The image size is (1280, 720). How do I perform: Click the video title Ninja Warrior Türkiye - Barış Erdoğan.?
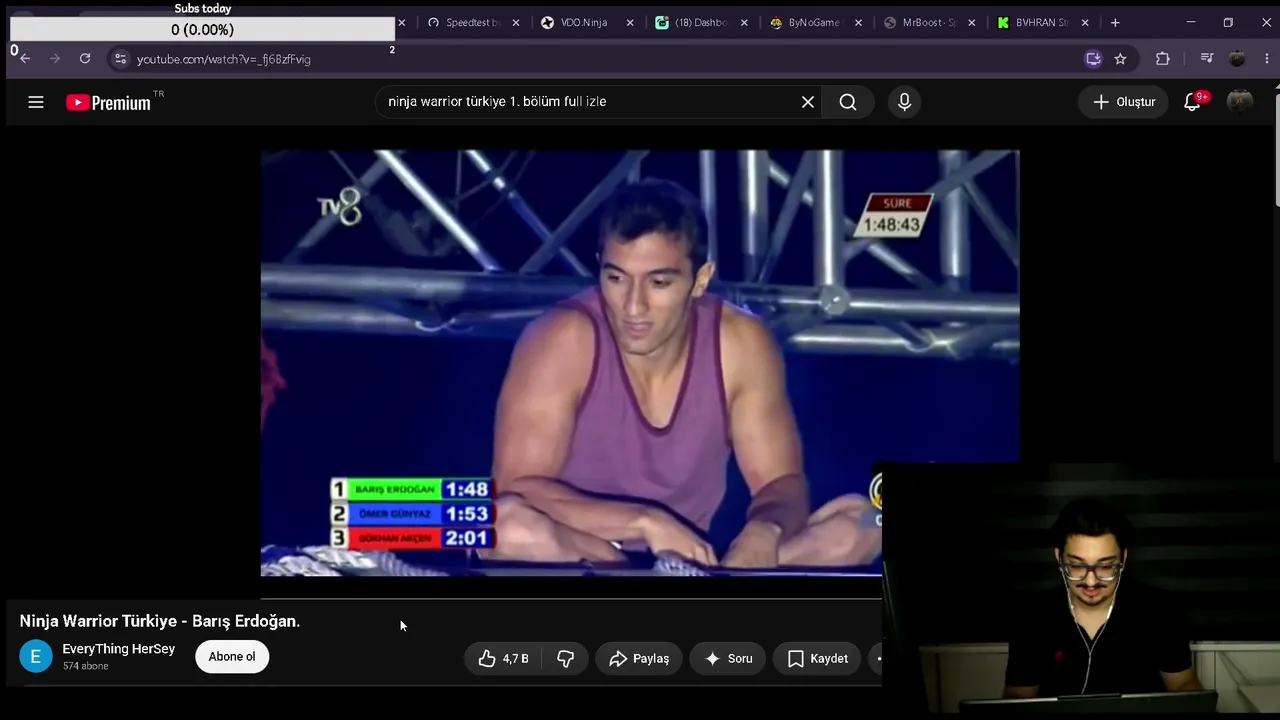coord(160,621)
